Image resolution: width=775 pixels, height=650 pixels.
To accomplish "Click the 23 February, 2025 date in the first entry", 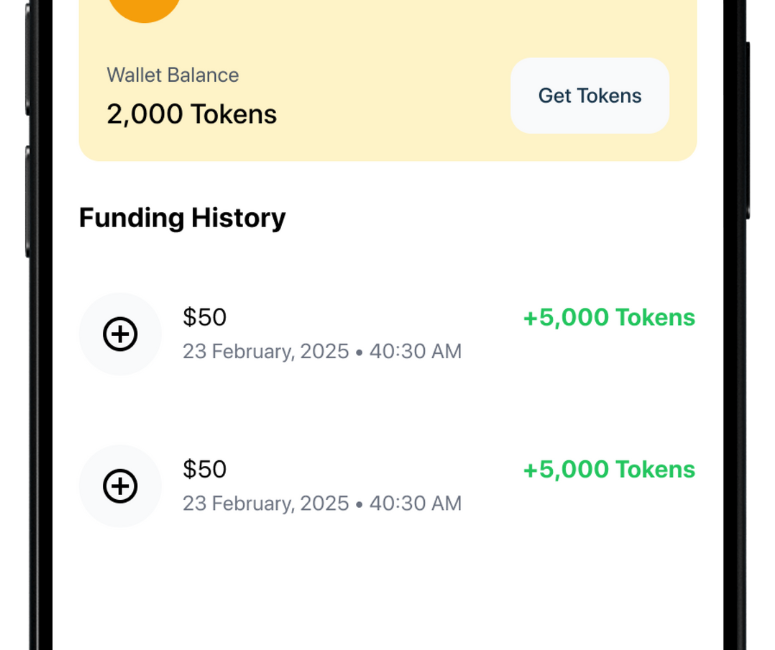I will click(265, 352).
